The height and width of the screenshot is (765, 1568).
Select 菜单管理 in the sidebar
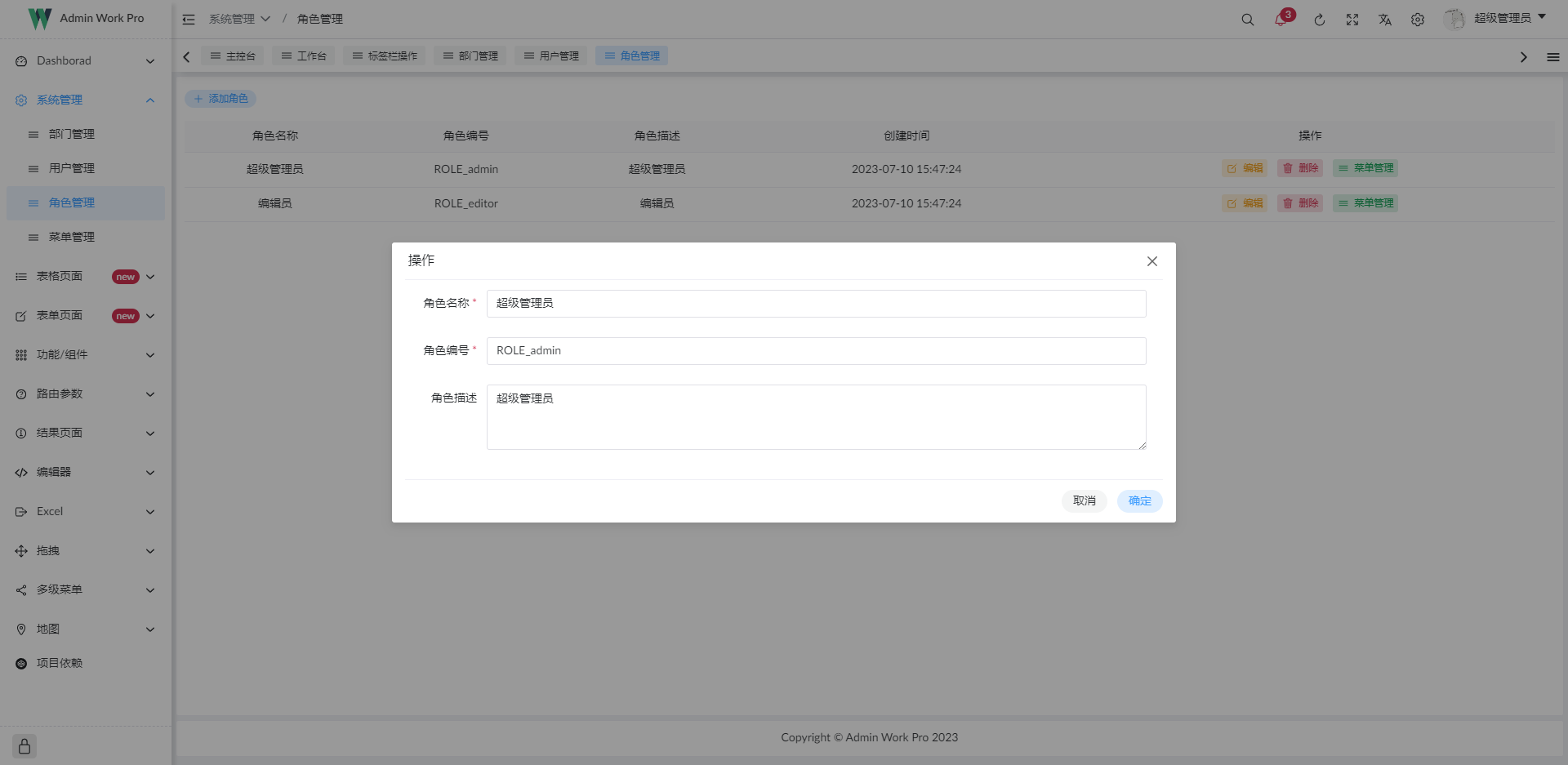click(x=71, y=237)
